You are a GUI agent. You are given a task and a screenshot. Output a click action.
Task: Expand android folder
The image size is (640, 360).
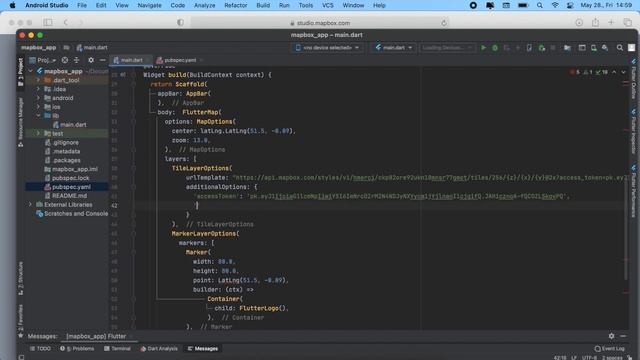[x=38, y=98]
